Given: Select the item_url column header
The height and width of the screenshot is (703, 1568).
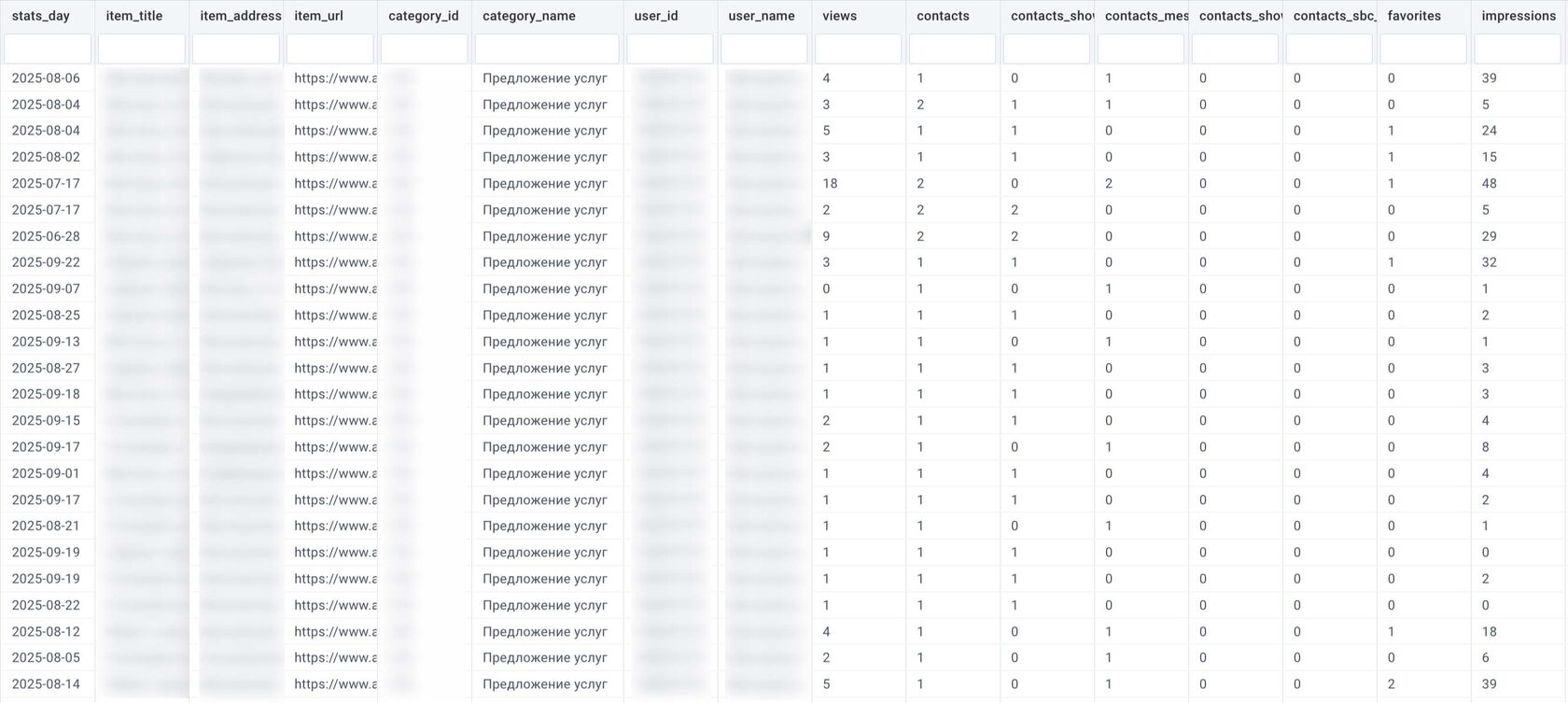Looking at the screenshot, I should [x=319, y=16].
